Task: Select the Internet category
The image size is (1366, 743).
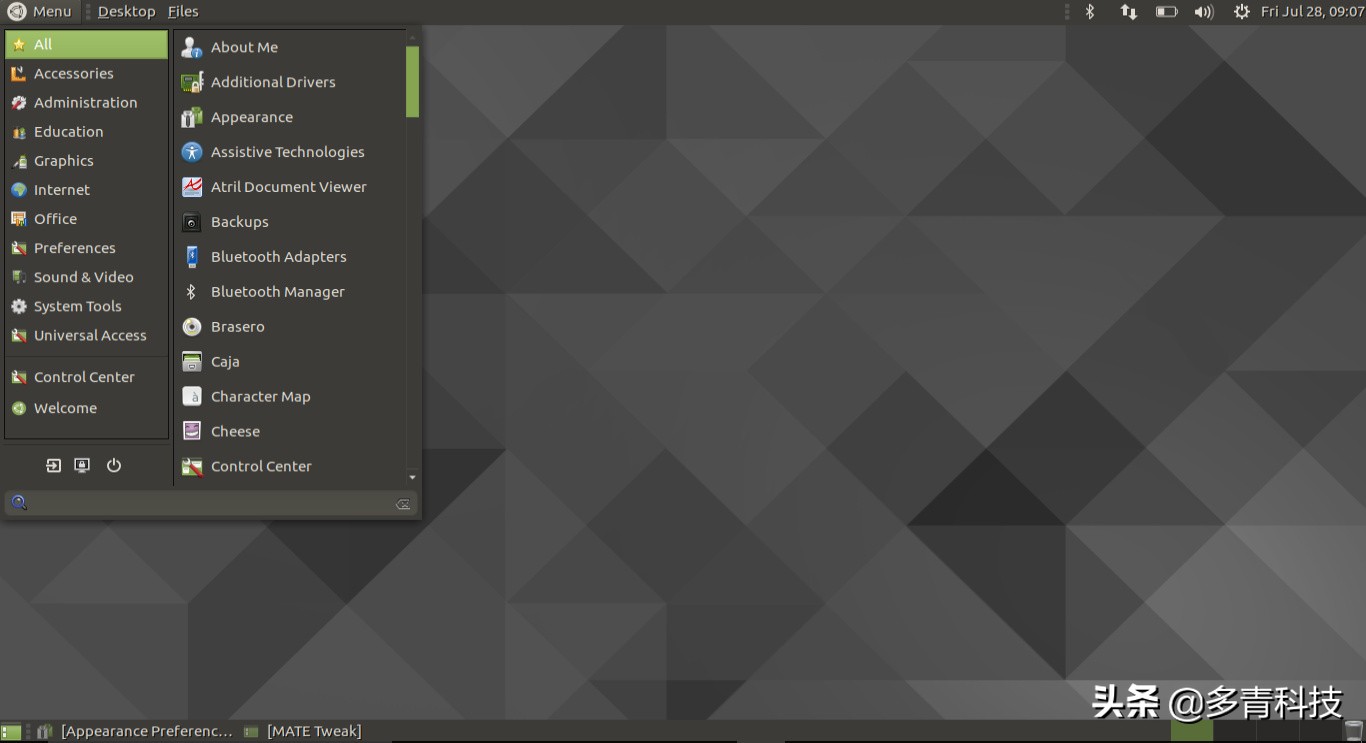Action: pos(87,189)
